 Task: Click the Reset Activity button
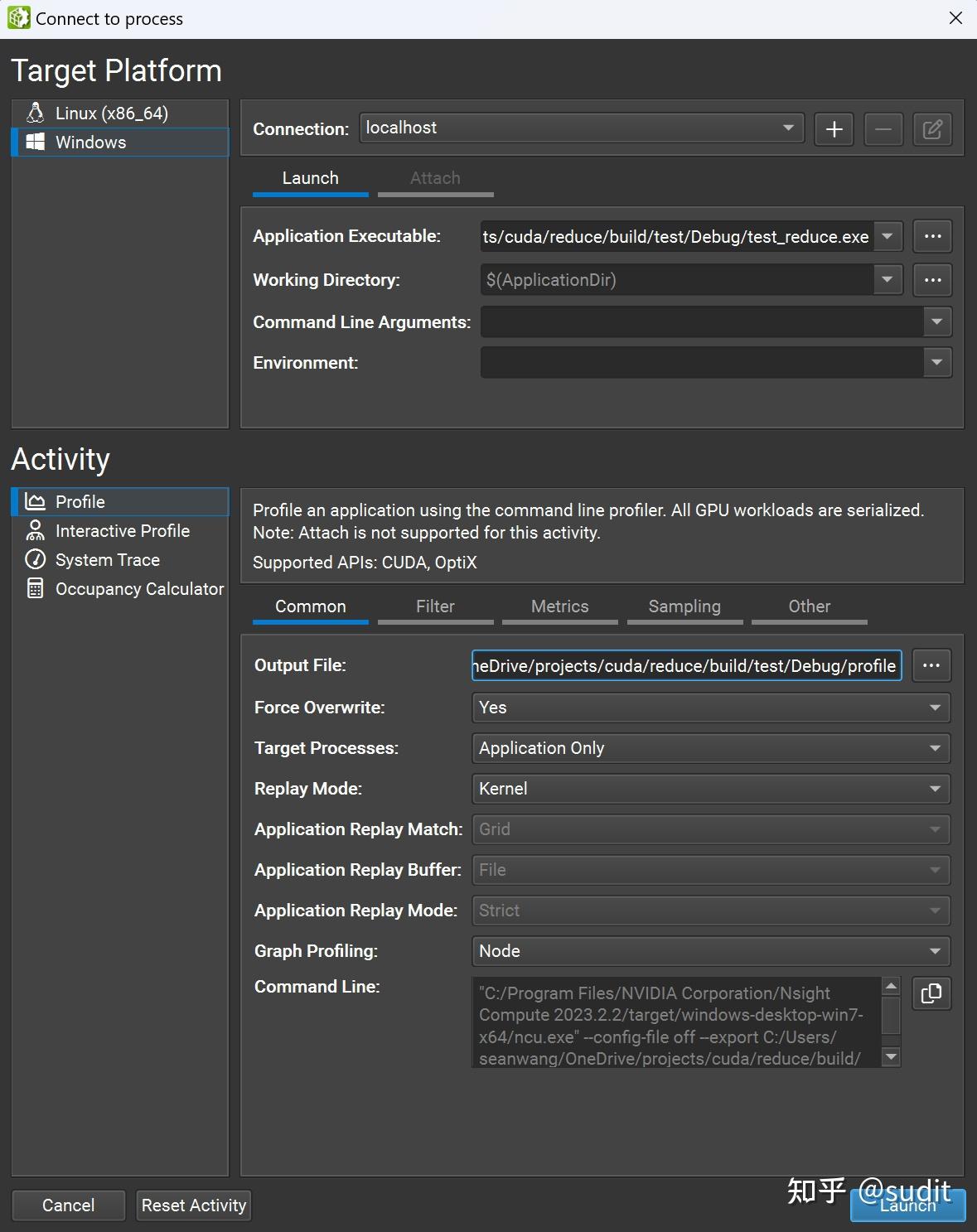[194, 1205]
